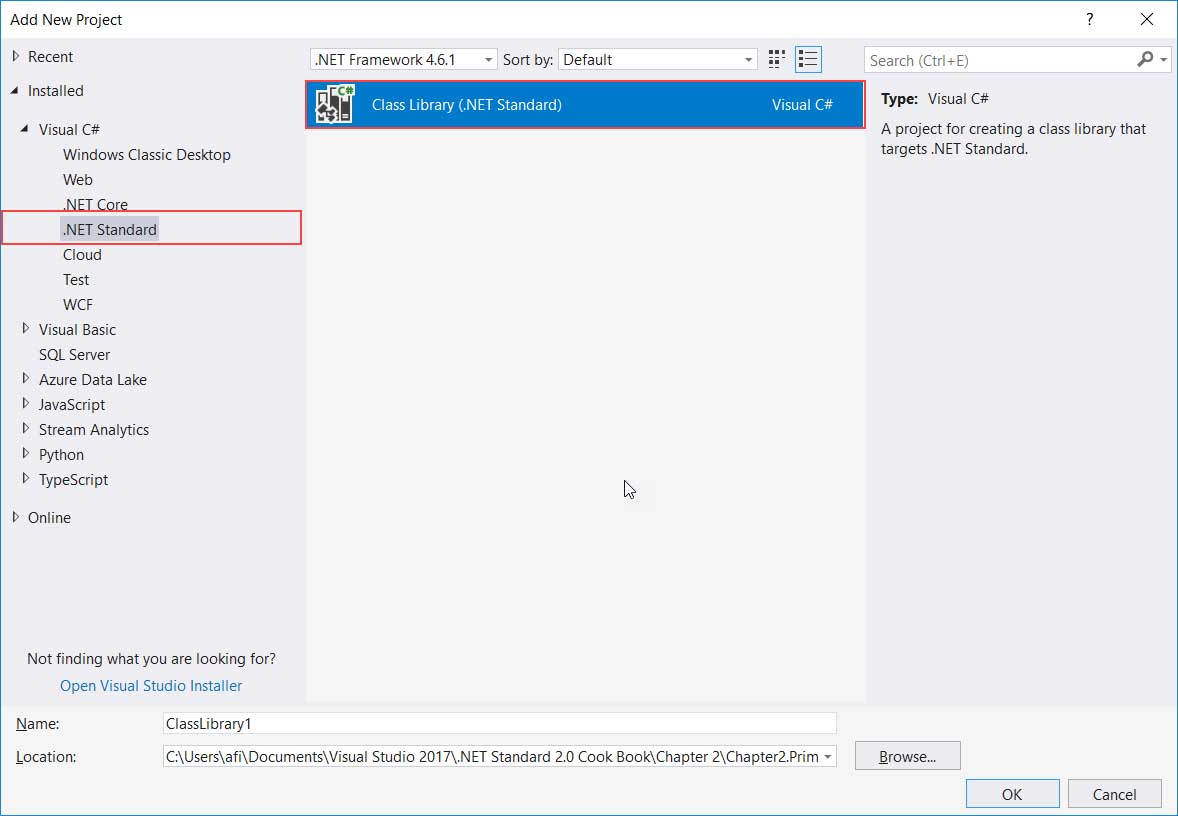Select the Azure Data Lake label
The image size is (1178, 816).
[x=92, y=379]
